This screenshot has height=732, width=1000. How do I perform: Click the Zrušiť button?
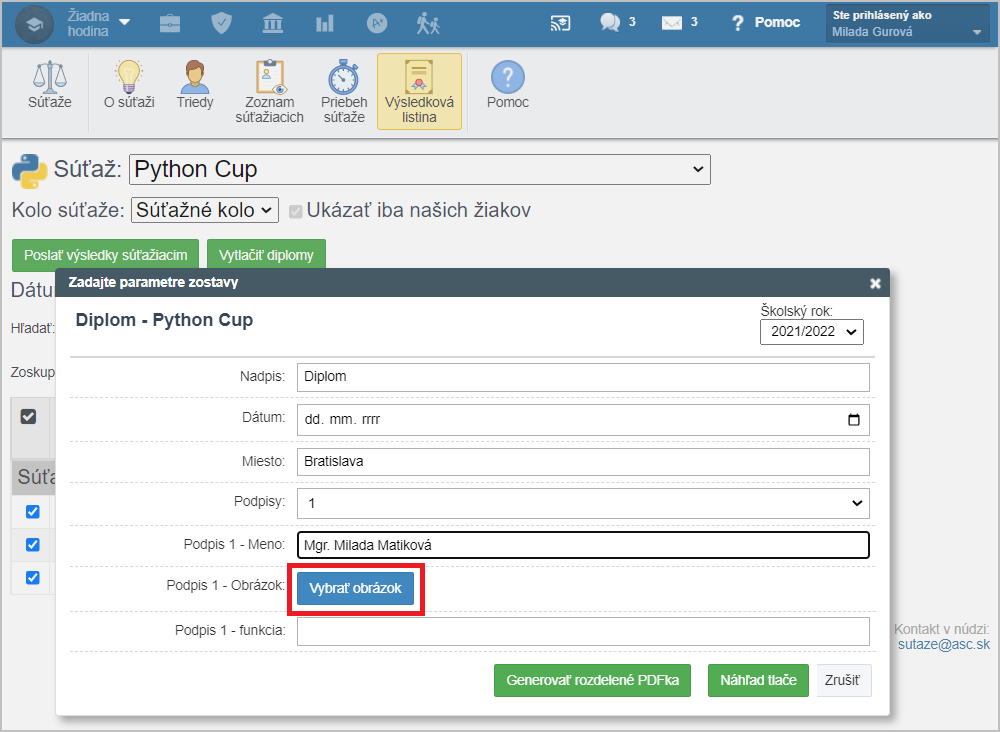pos(842,680)
